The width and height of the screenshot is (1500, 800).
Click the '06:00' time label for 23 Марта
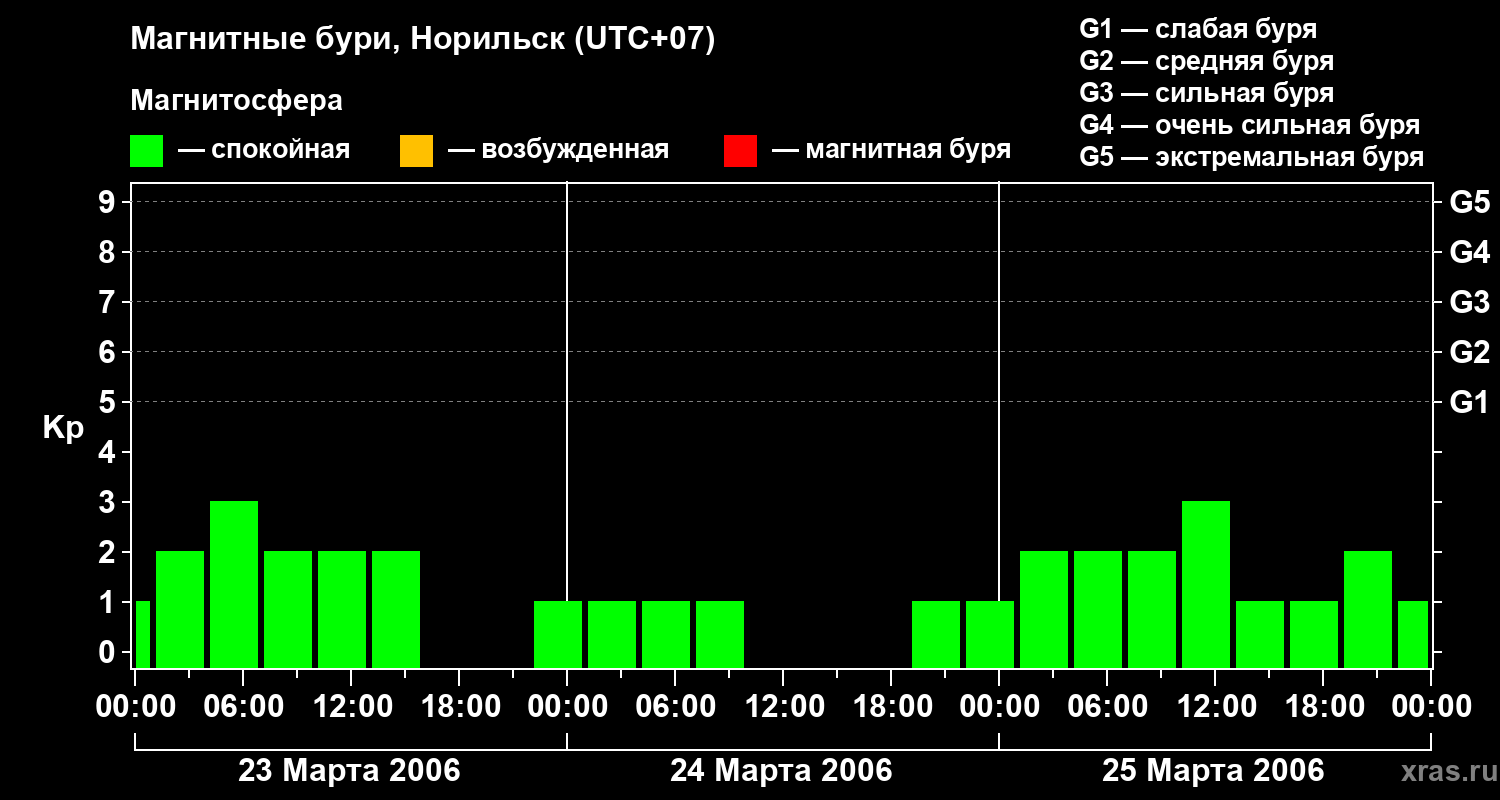pyautogui.click(x=243, y=707)
